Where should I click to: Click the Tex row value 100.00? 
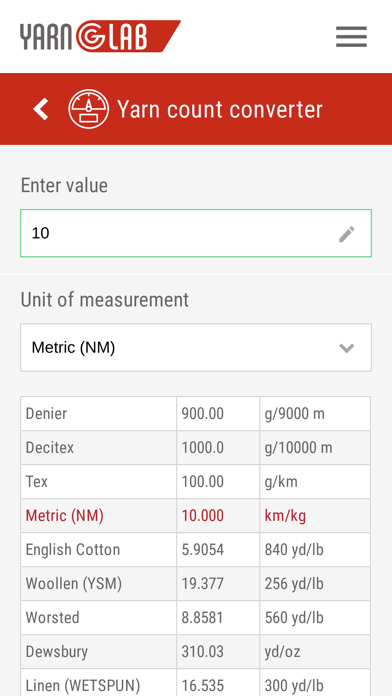click(202, 482)
